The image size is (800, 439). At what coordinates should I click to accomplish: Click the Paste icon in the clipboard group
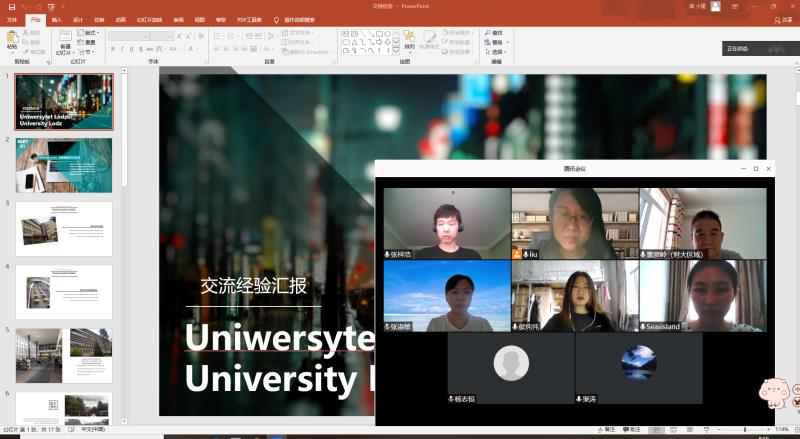tap(12, 38)
